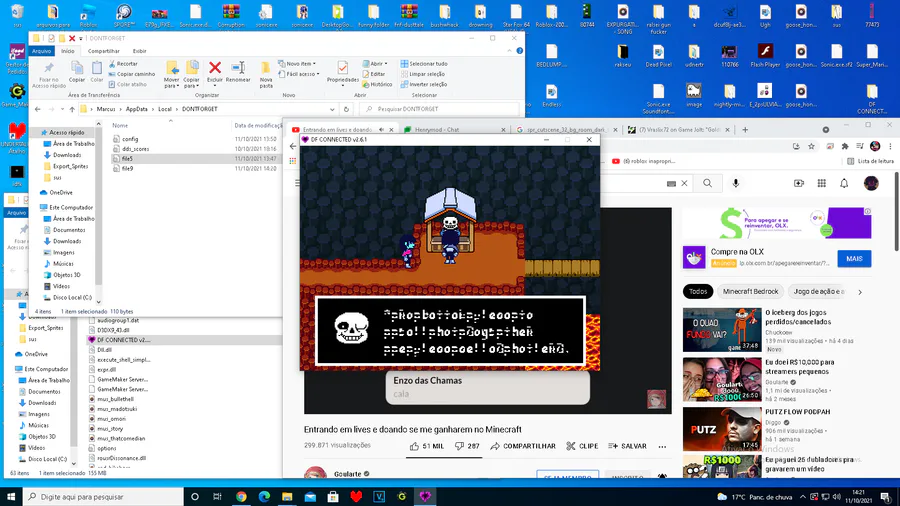The image size is (900, 506).
Task: Click COMPARTILHAR under the video
Action: [523, 446]
